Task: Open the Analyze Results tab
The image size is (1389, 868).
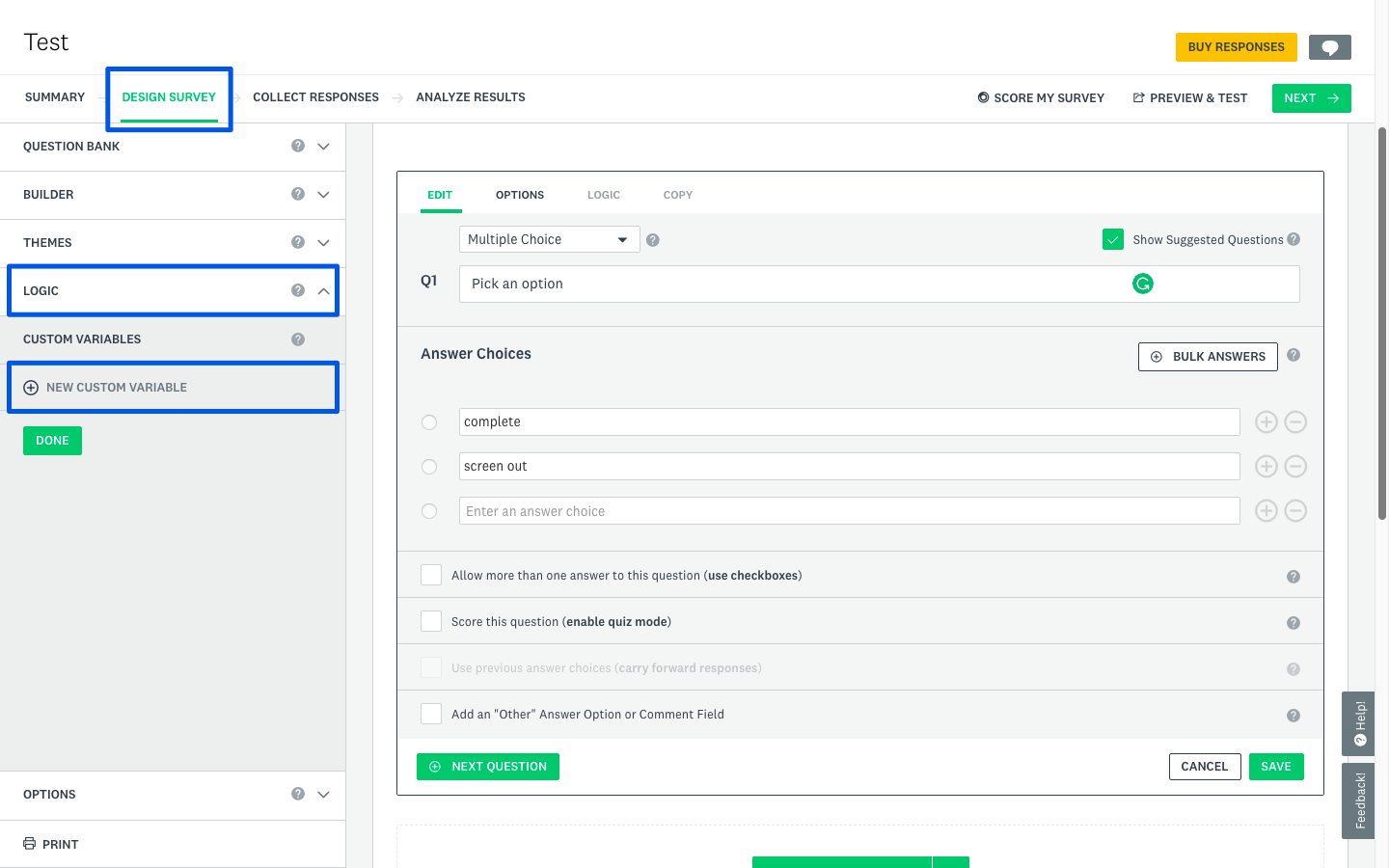Action: 471,97
